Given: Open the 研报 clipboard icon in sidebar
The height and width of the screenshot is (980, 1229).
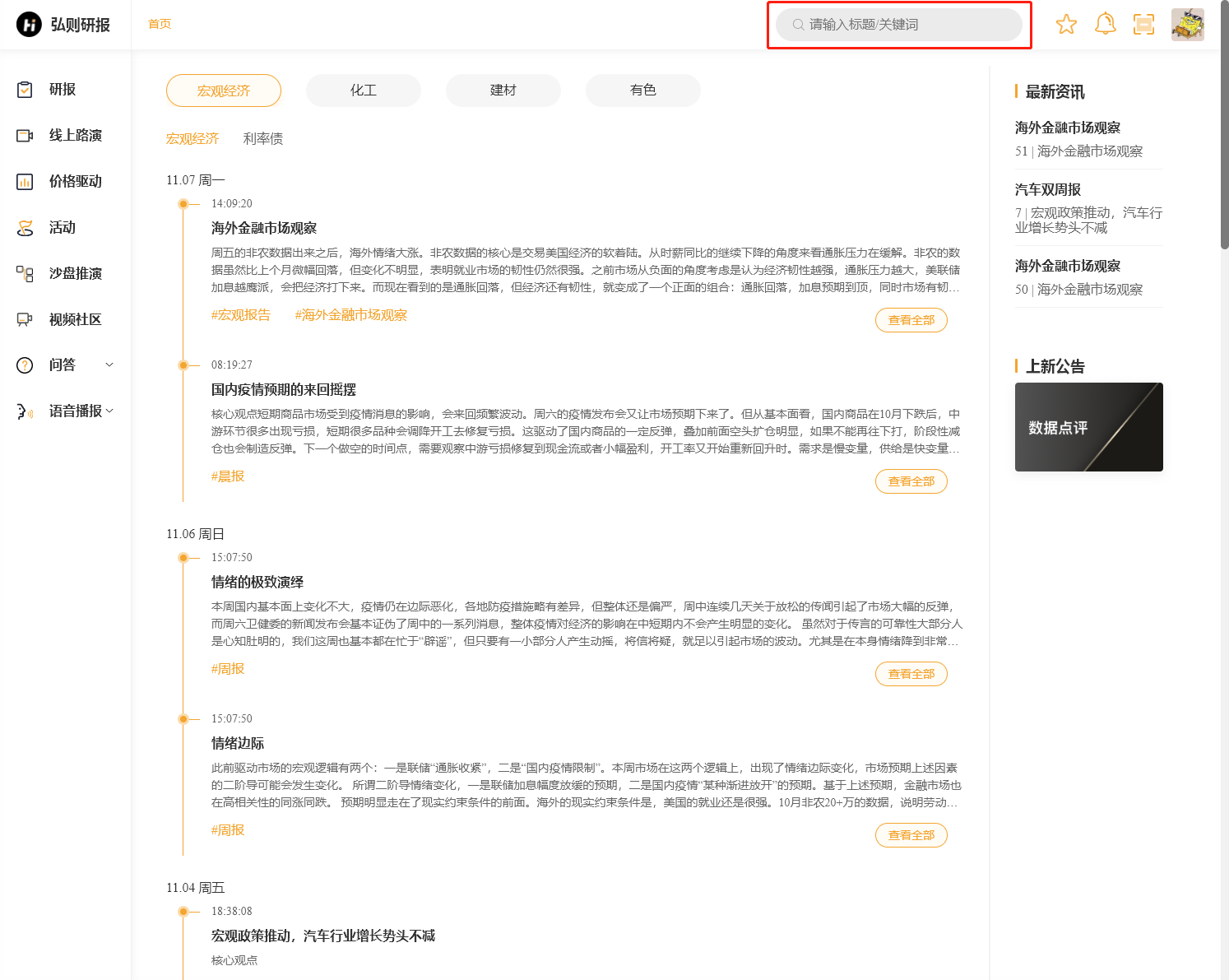Looking at the screenshot, I should [x=26, y=90].
